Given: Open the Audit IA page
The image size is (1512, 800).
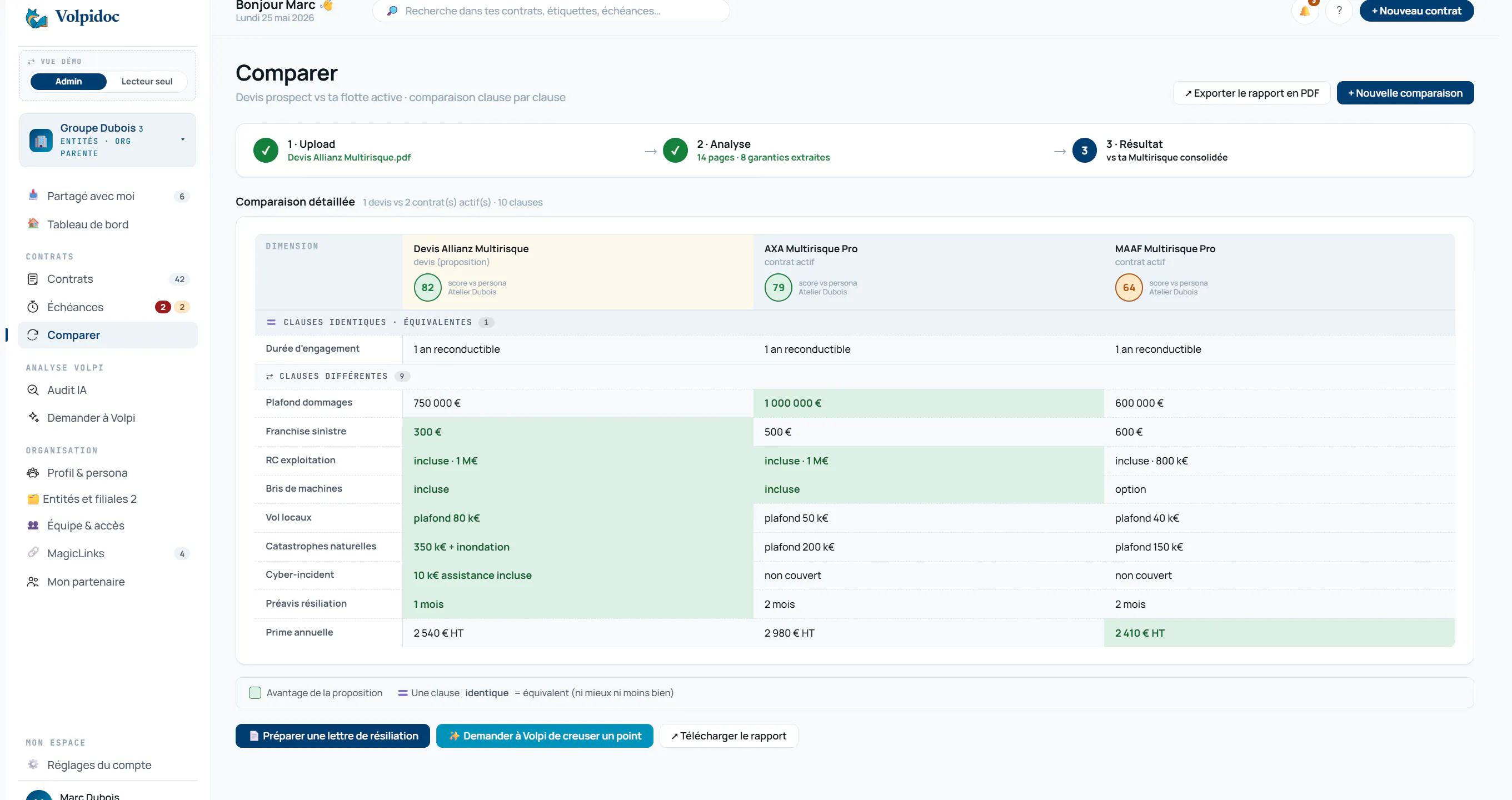Looking at the screenshot, I should pos(108,390).
